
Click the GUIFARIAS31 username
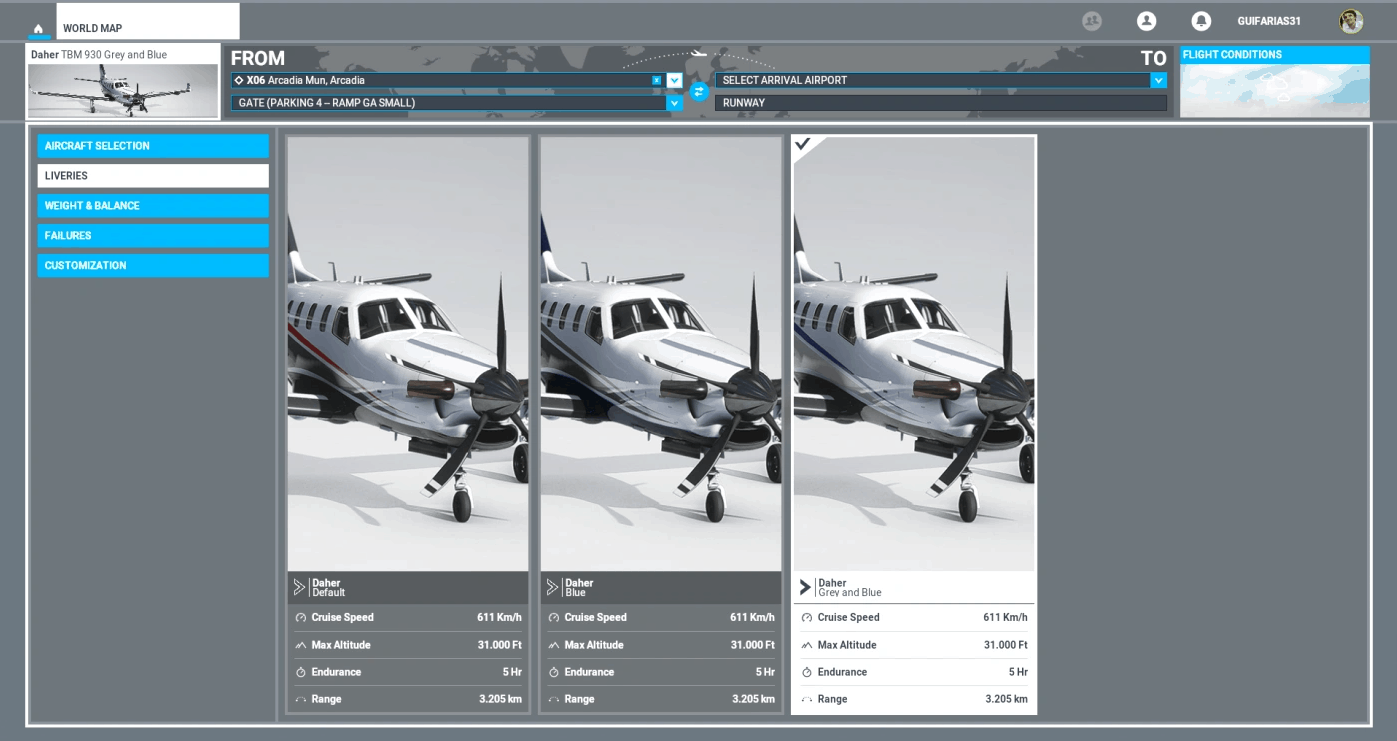pyautogui.click(x=1268, y=21)
